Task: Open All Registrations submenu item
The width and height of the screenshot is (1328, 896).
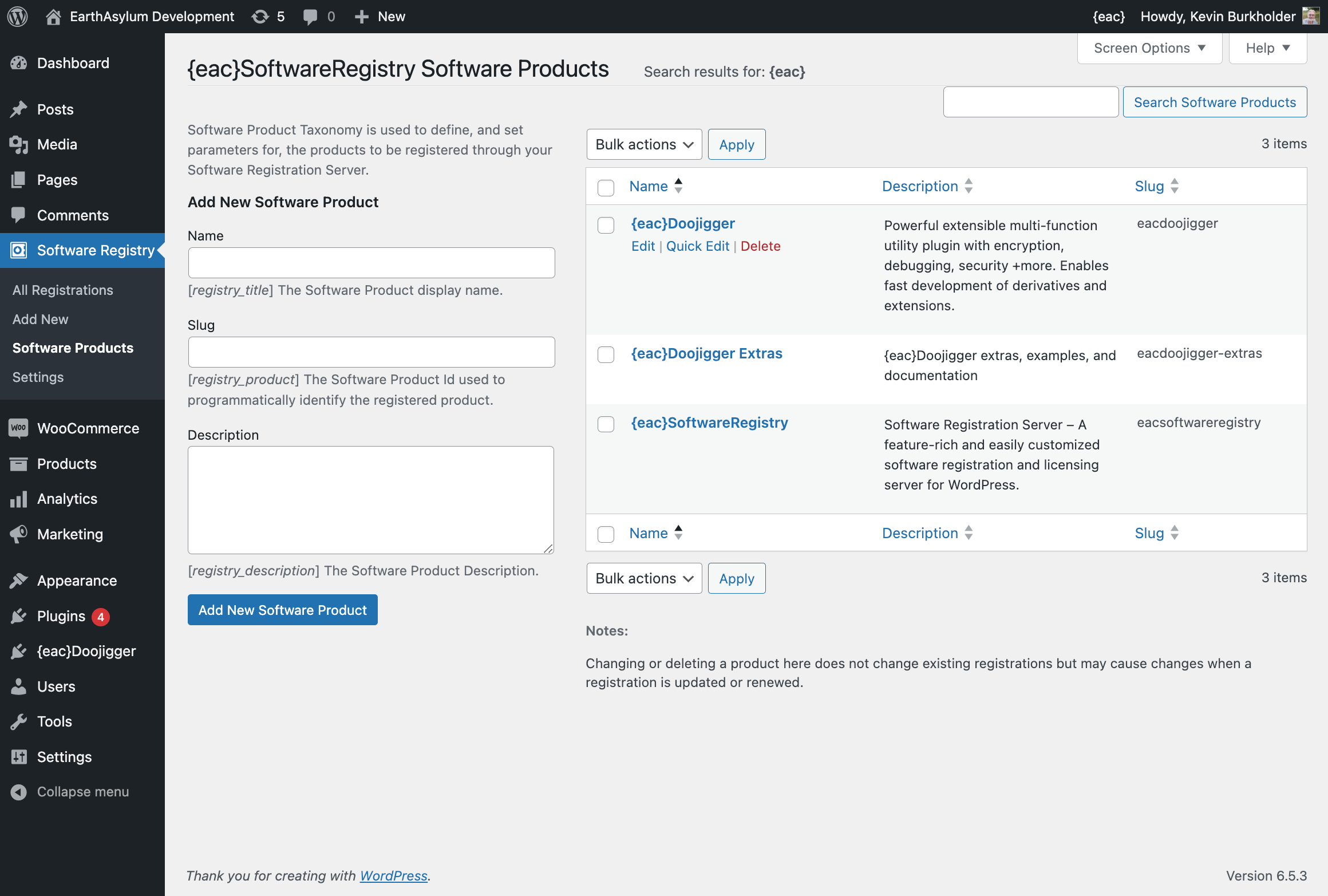Action: (63, 290)
